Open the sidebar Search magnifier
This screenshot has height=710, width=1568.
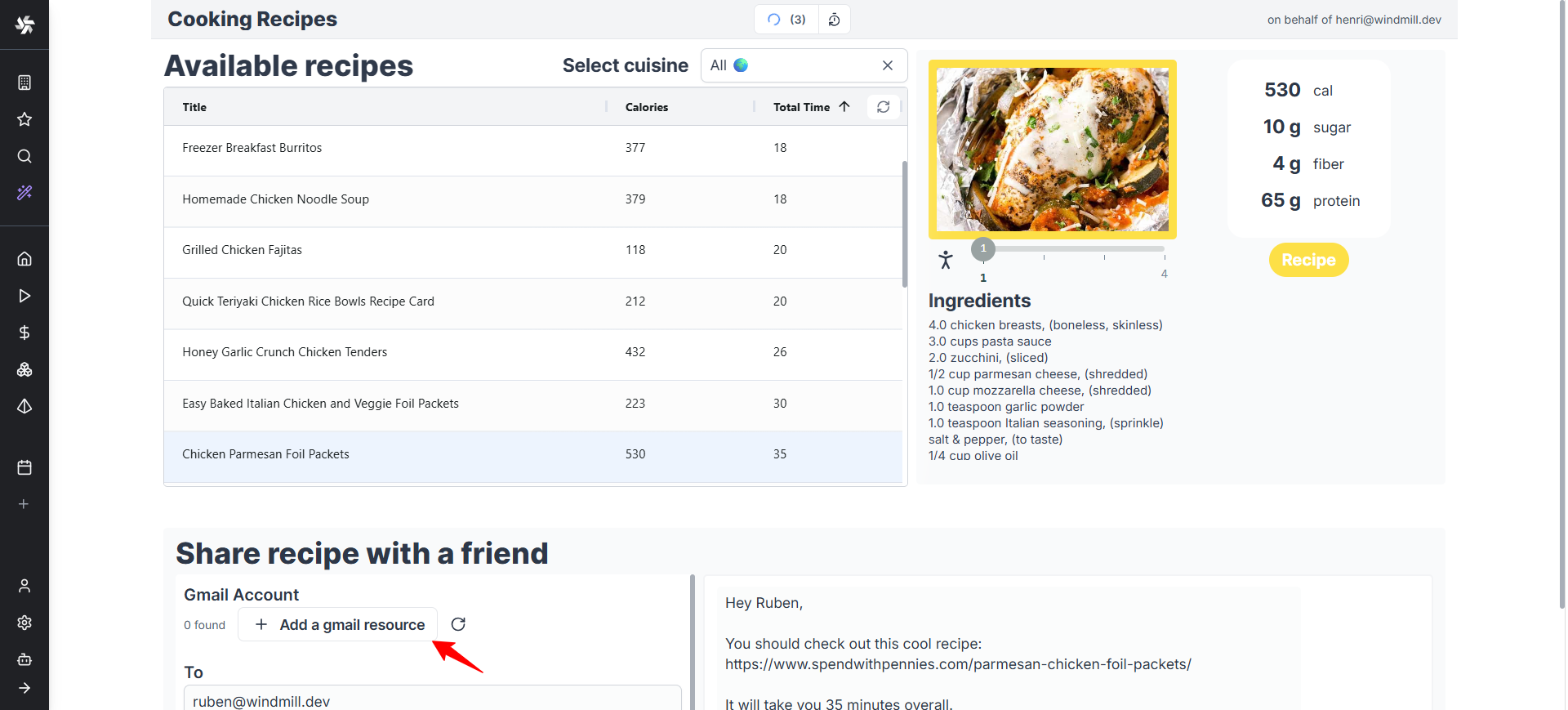[24, 156]
